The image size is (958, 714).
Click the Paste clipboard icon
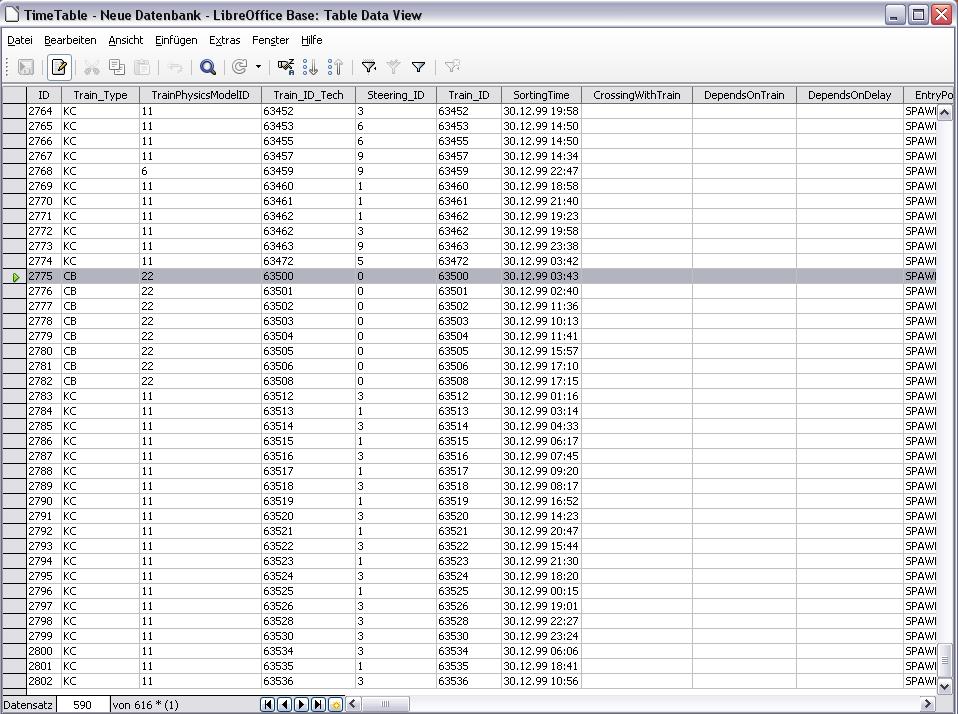(142, 67)
